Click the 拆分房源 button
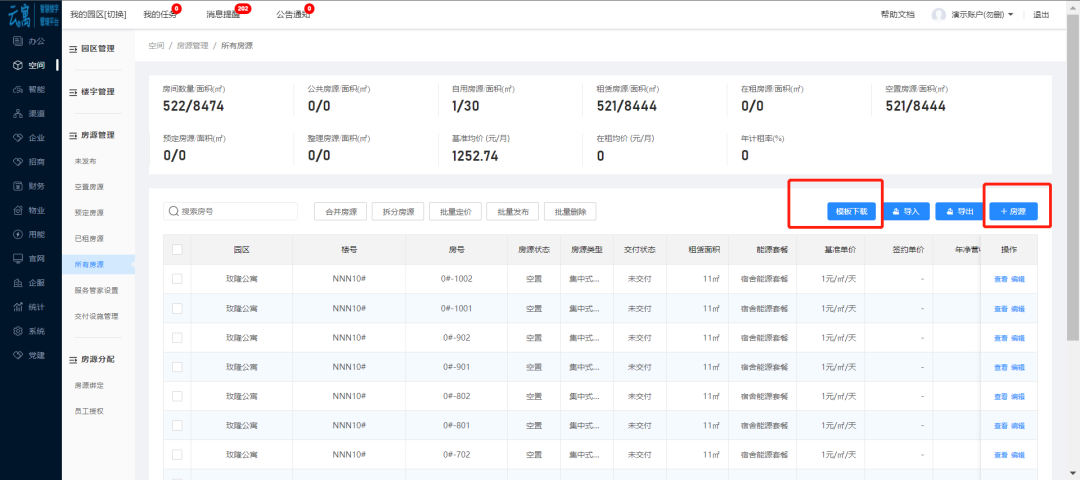The image size is (1080, 480). pos(398,211)
